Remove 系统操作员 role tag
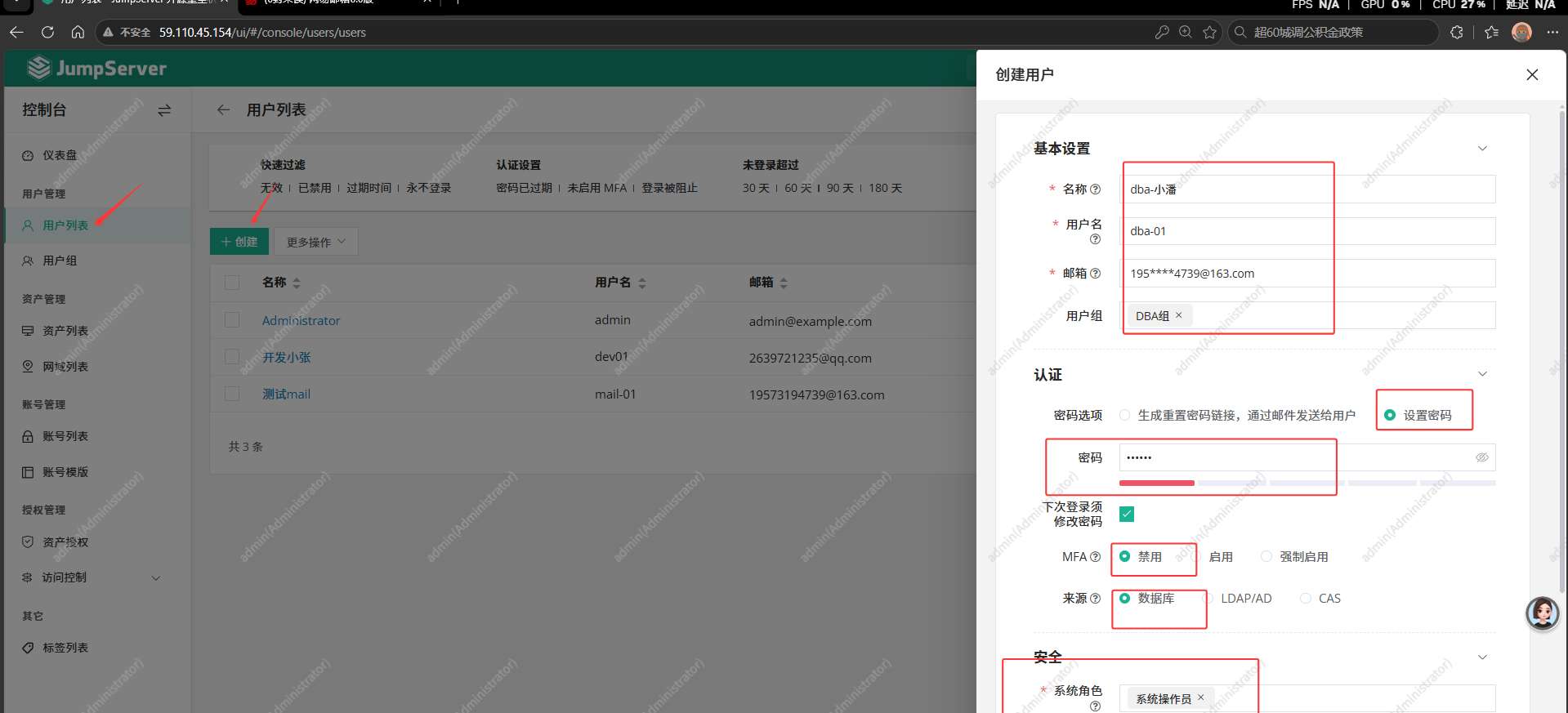Viewport: 1568px width, 713px height. 1200,697
